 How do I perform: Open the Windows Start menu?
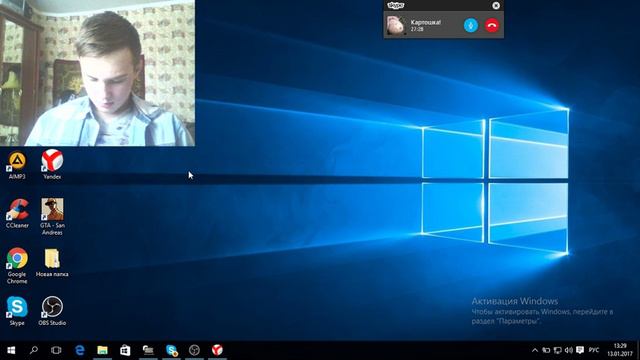[11, 350]
